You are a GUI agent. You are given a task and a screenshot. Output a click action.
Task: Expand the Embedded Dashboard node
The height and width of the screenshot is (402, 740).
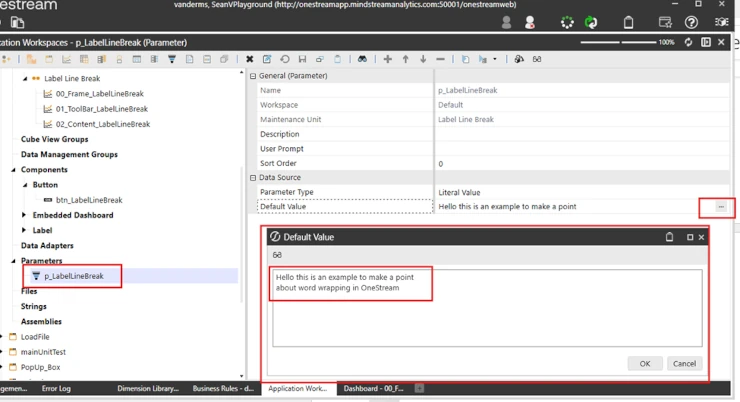point(24,215)
